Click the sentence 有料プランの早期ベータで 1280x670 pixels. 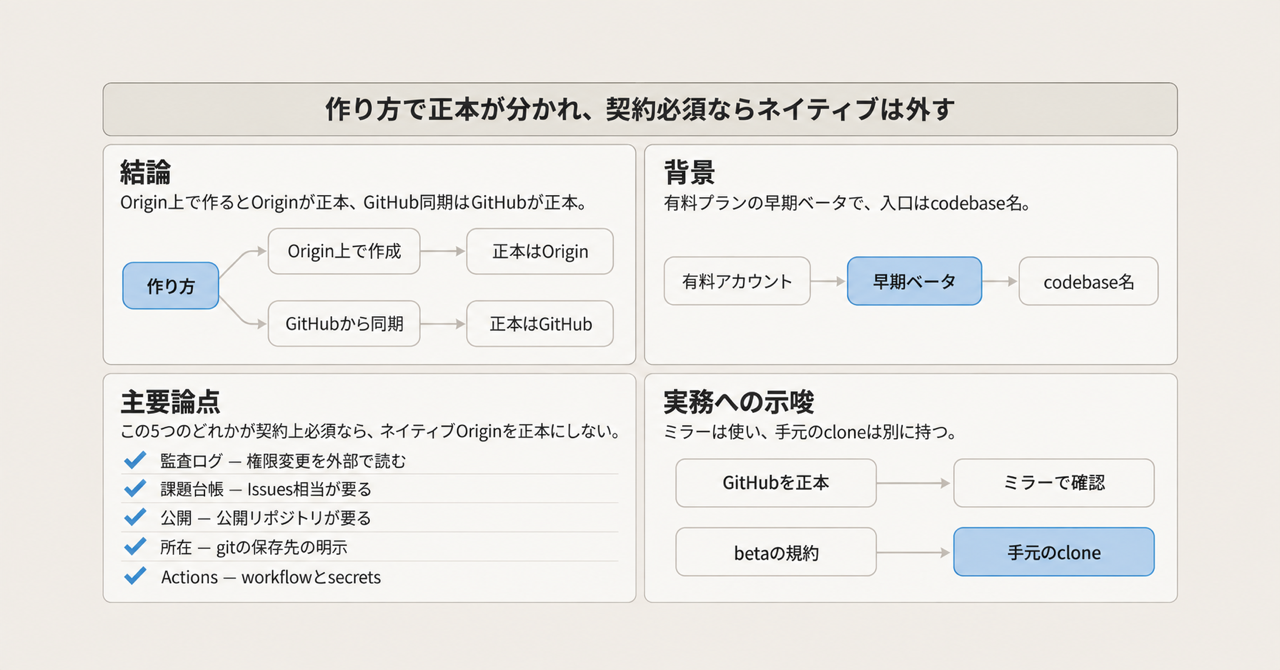pyautogui.click(x=847, y=203)
